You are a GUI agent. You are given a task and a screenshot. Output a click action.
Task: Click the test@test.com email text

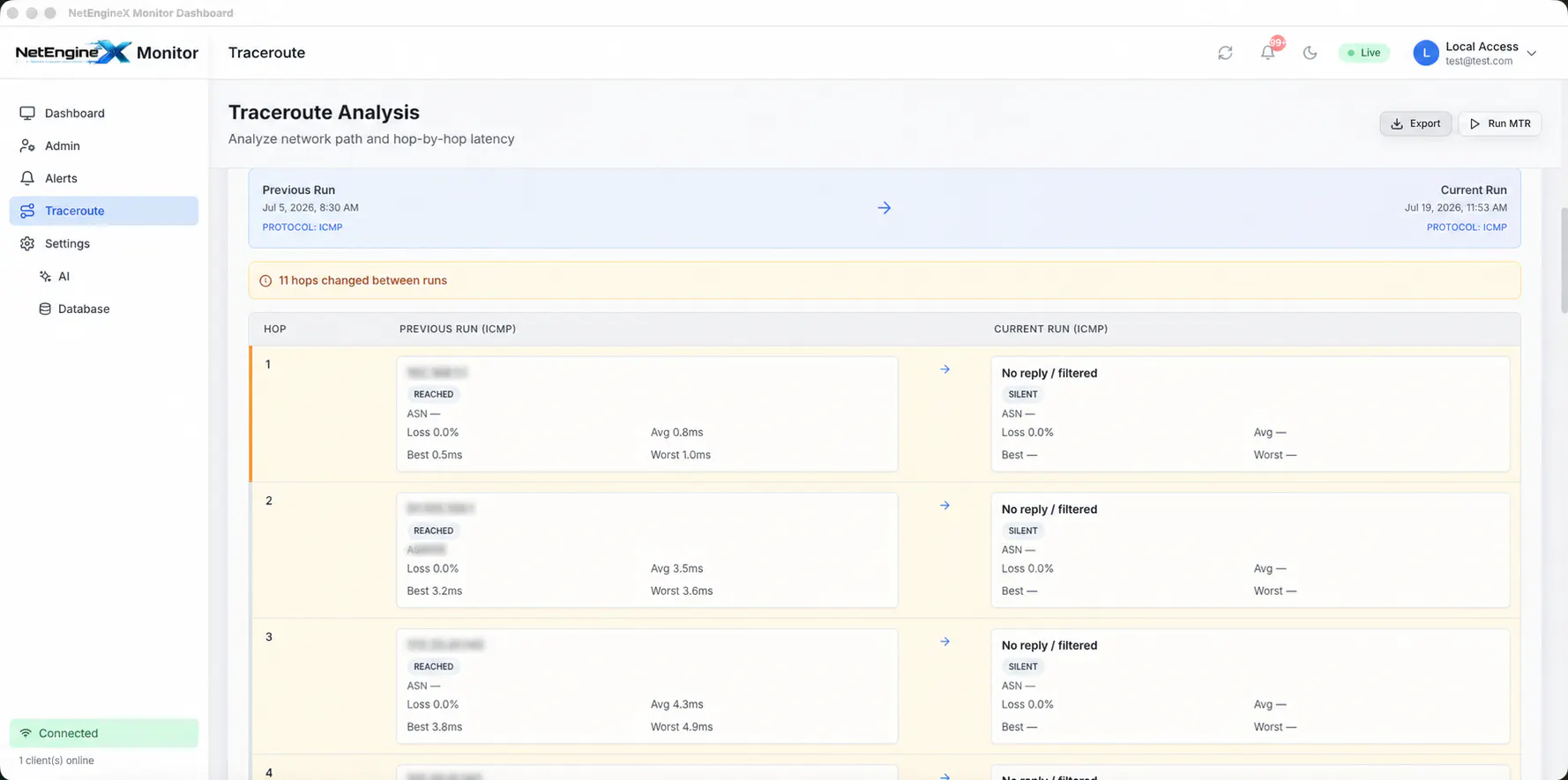point(1479,62)
